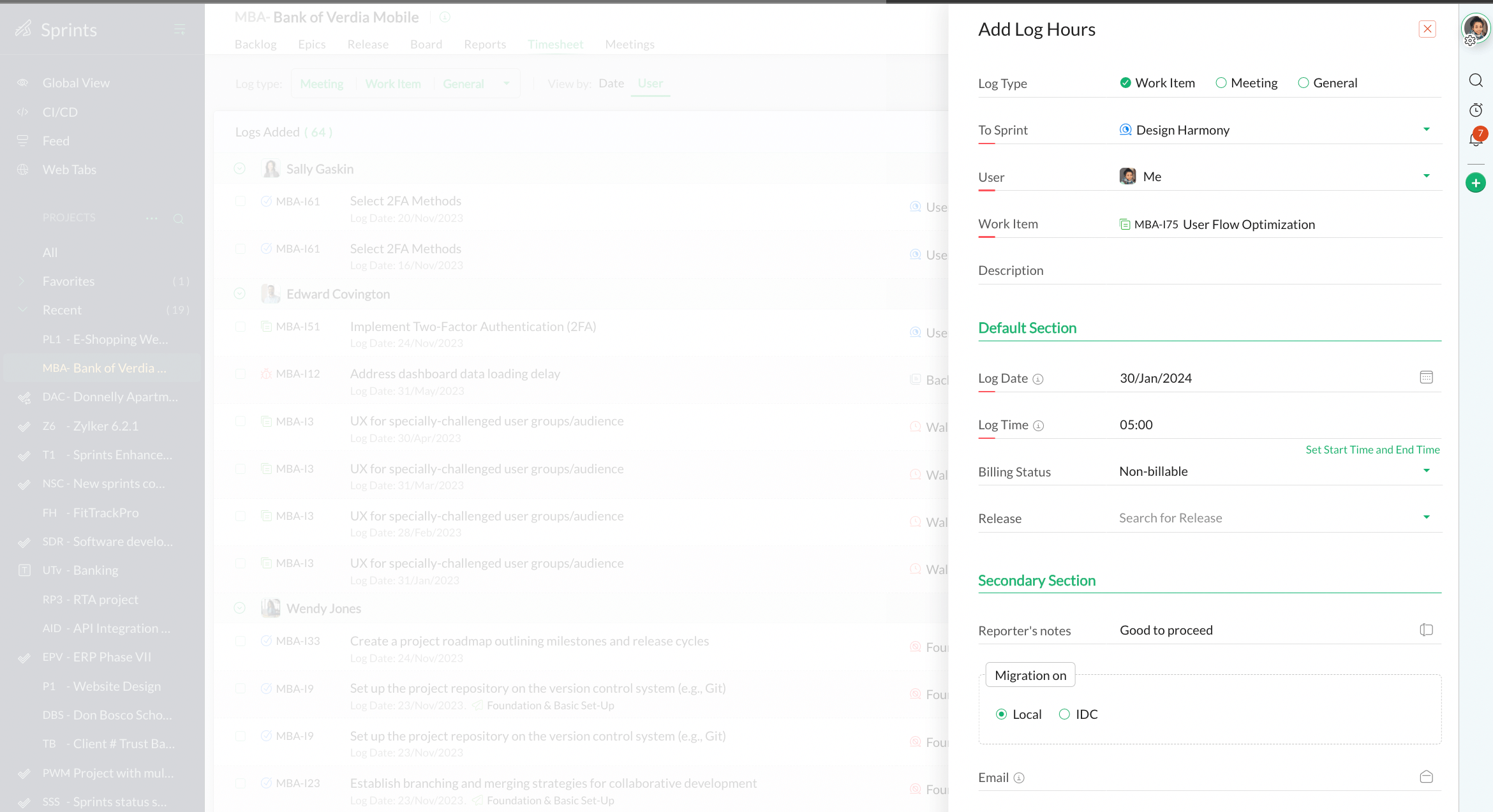
Task: Check the MBA-I12 log row checkbox
Action: click(241, 374)
